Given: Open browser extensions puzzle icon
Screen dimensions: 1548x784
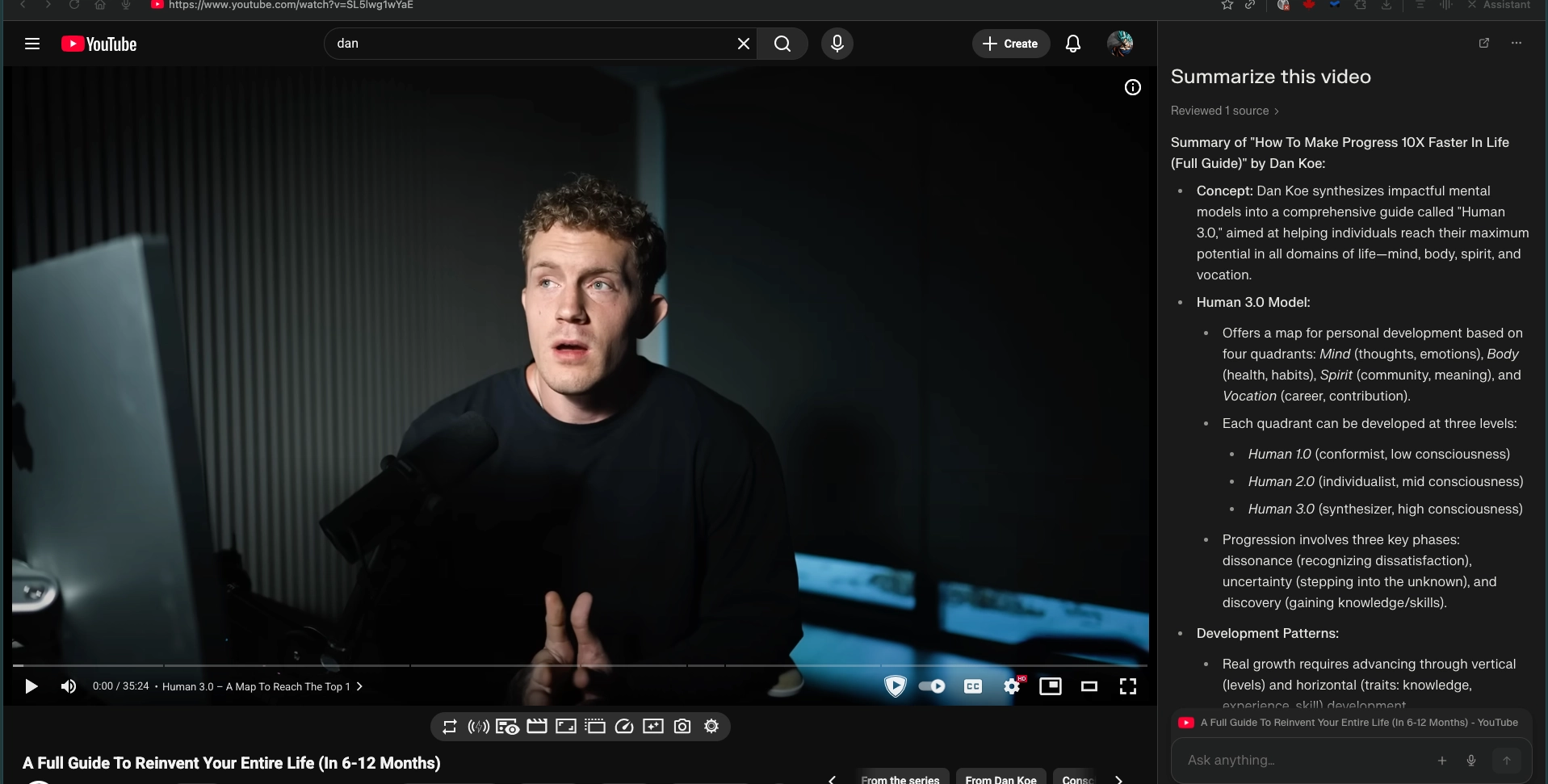Looking at the screenshot, I should [1361, 5].
